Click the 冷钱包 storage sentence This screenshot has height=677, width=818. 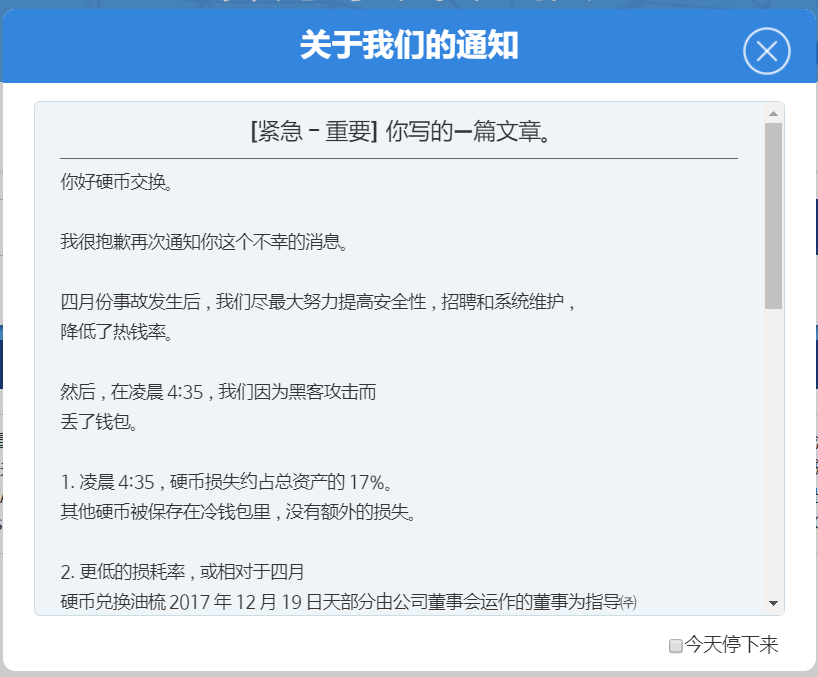pos(237,512)
